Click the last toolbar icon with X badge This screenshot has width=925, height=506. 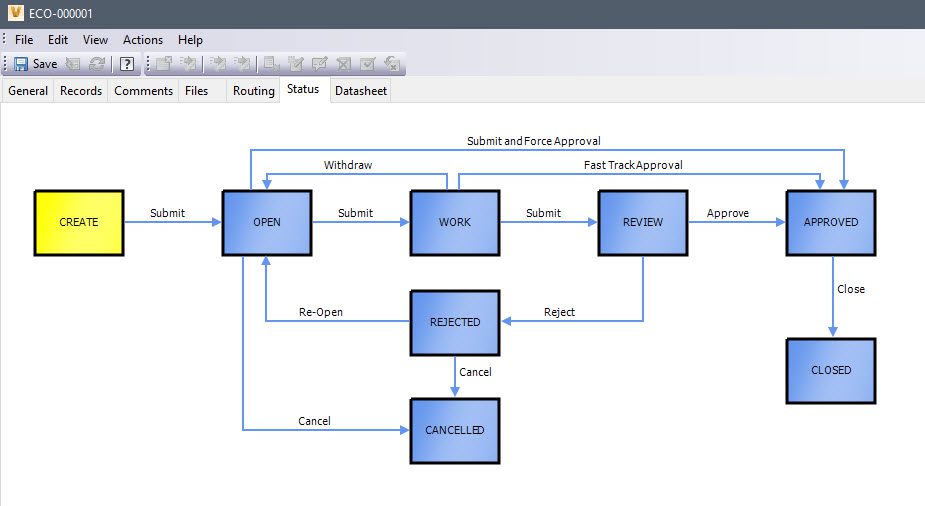click(392, 64)
